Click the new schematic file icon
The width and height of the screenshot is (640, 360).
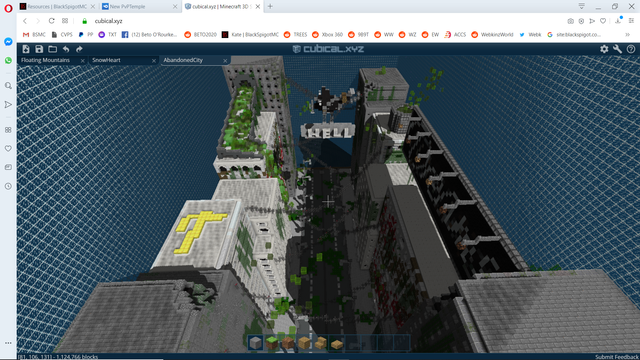[x=26, y=49]
